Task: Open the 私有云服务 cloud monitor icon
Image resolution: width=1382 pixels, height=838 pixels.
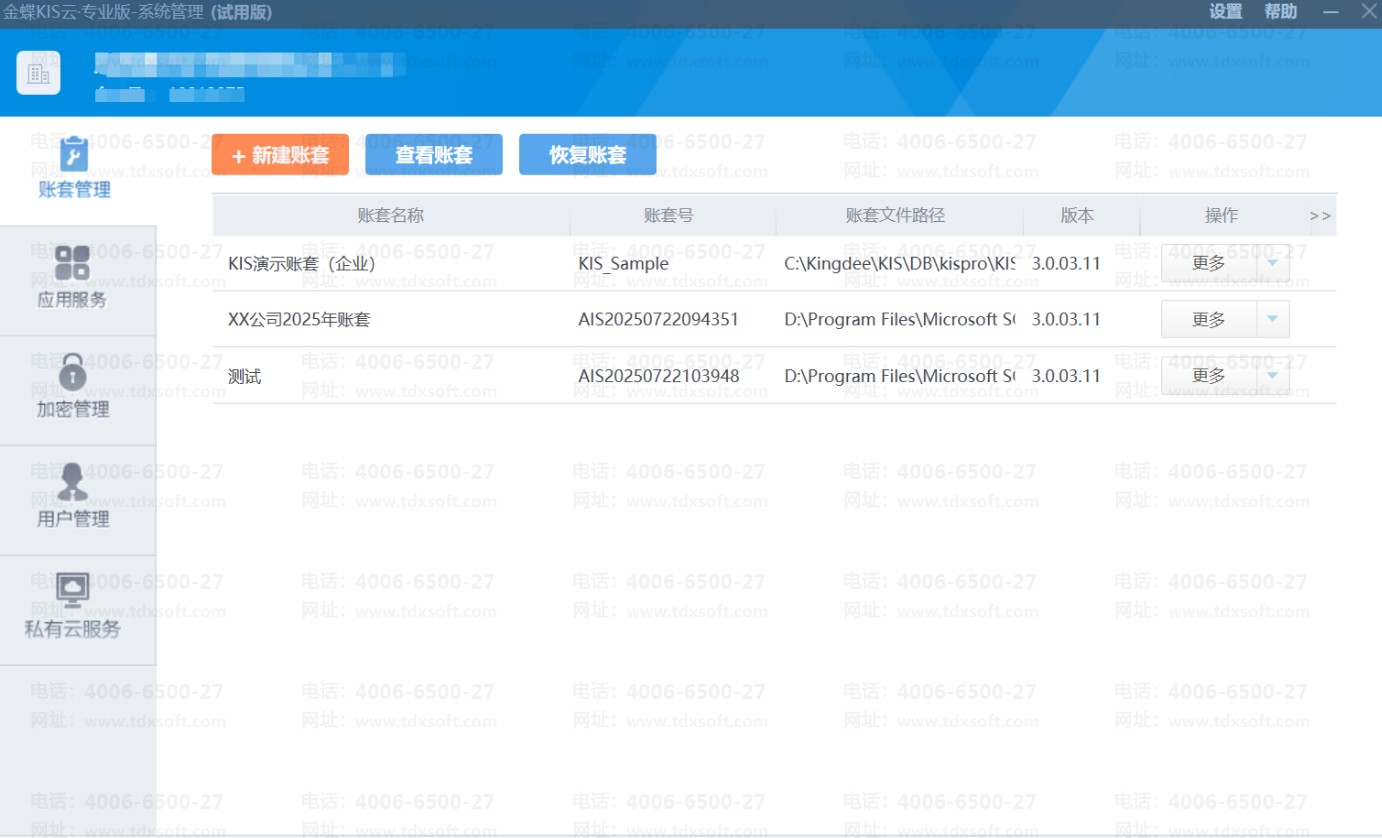Action: point(72,591)
